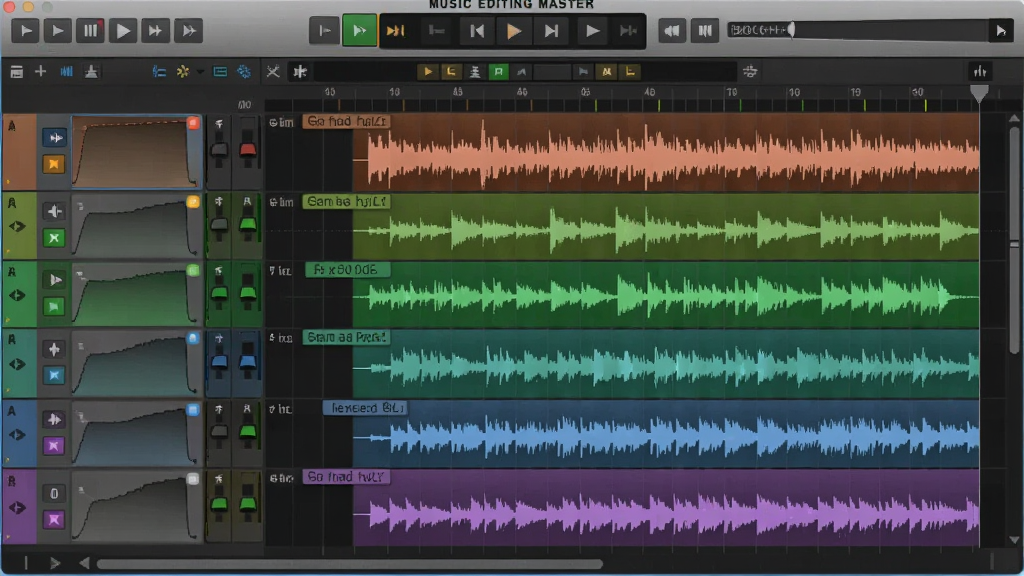1024x576 pixels.
Task: Click the blue level bars icon in the toolbar
Action: point(67,72)
